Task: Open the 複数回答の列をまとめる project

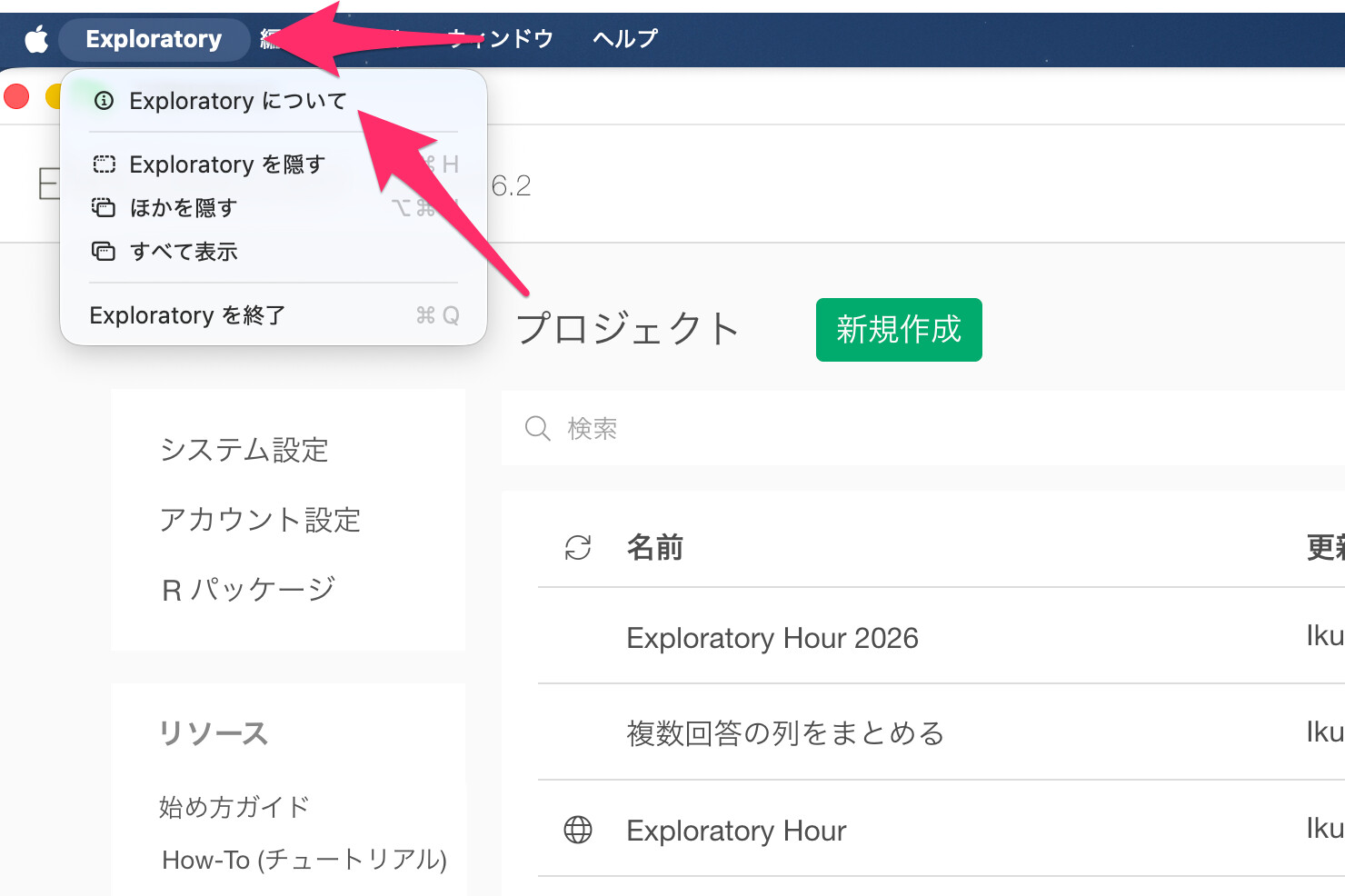Action: point(785,733)
